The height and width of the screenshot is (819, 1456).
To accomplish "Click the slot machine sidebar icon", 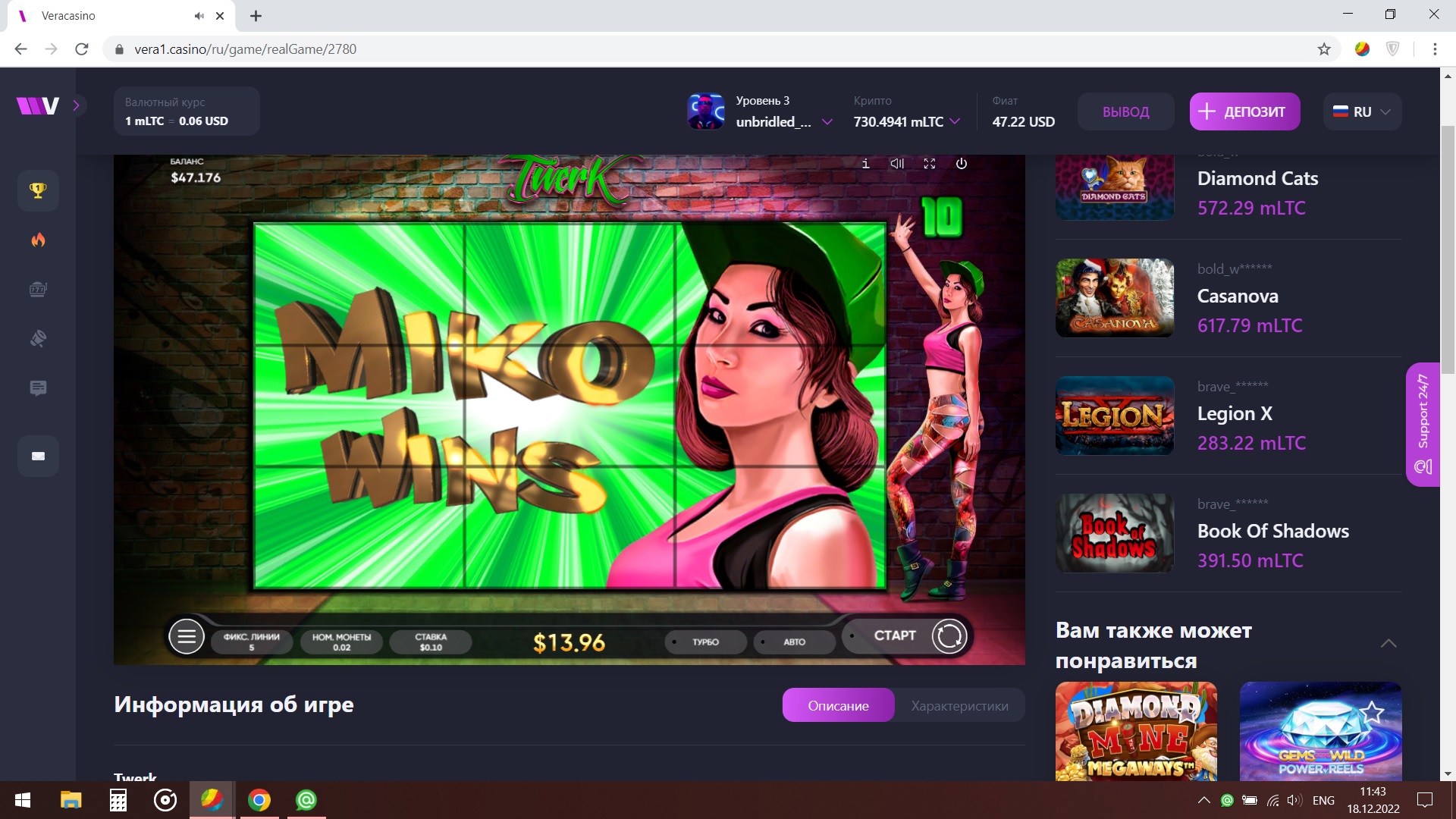I will pyautogui.click(x=38, y=290).
